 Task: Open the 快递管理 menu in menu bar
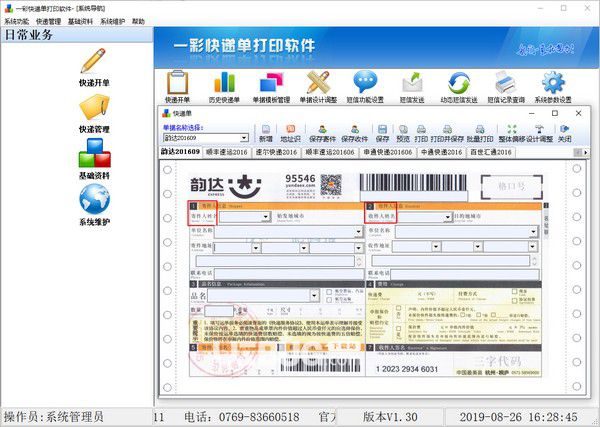[49, 21]
